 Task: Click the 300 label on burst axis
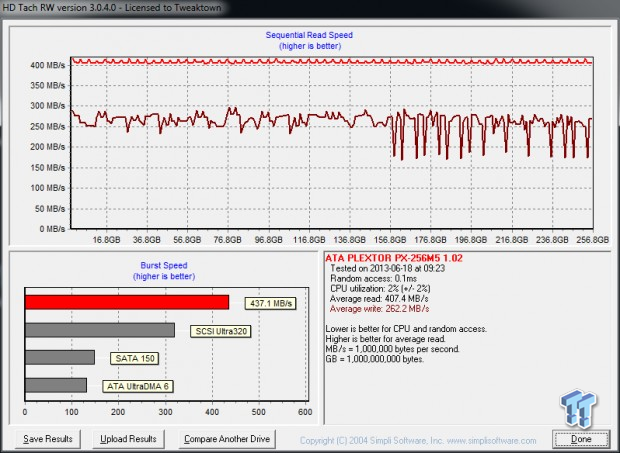click(x=165, y=412)
